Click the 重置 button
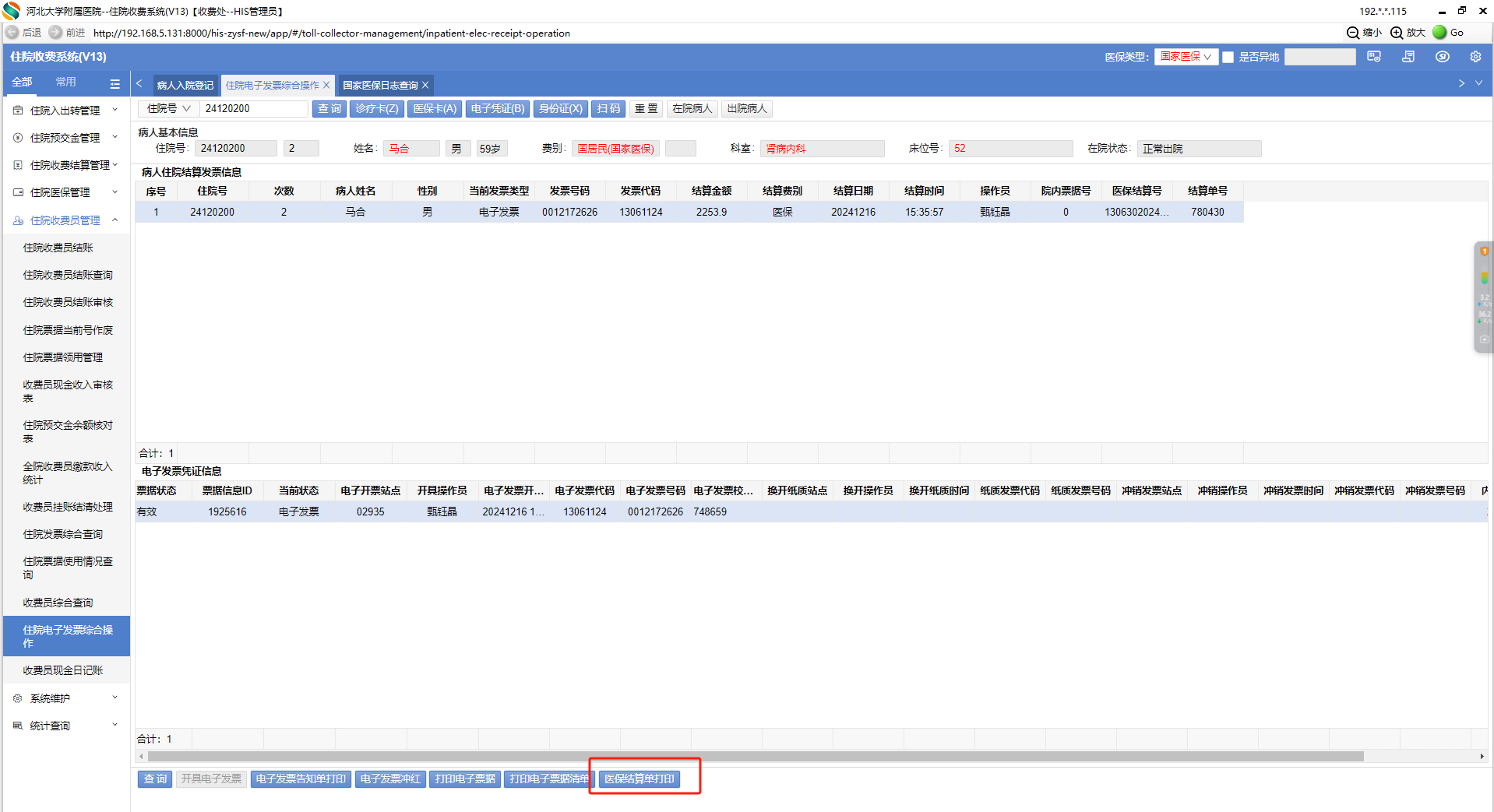Viewport: 1494px width, 812px height. point(646,109)
